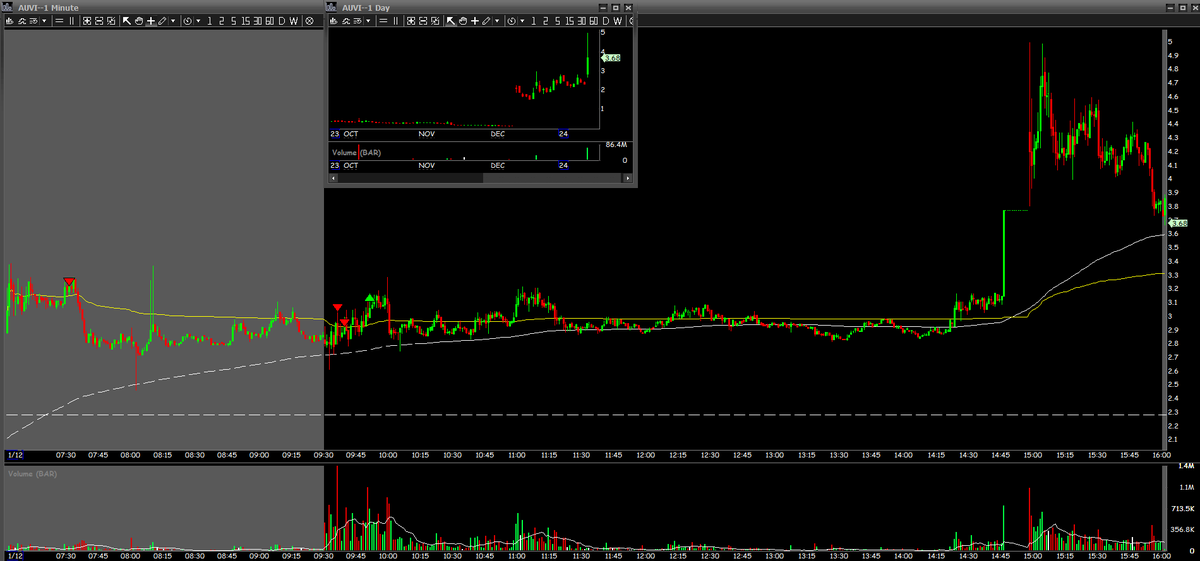Click the AUVI 1 Day window title bar icon
1200x561 pixels.
tap(332, 7)
